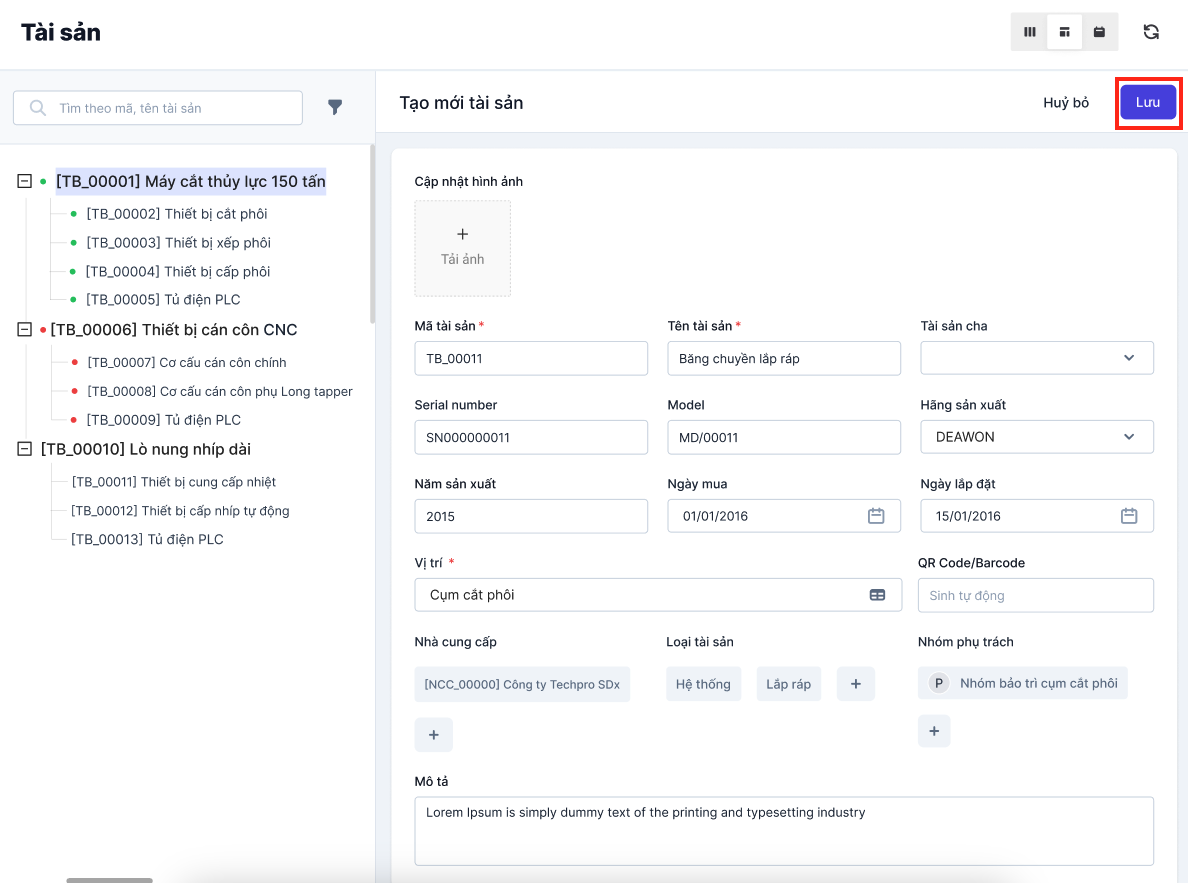
Task: Add another Loại tài sản tag
Action: click(855, 684)
